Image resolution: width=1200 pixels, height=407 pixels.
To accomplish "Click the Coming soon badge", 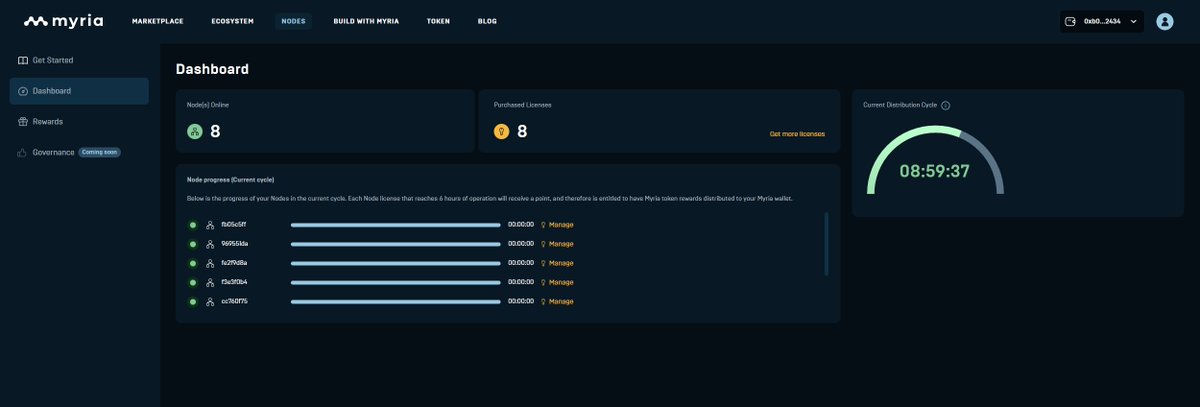I will click(x=100, y=152).
